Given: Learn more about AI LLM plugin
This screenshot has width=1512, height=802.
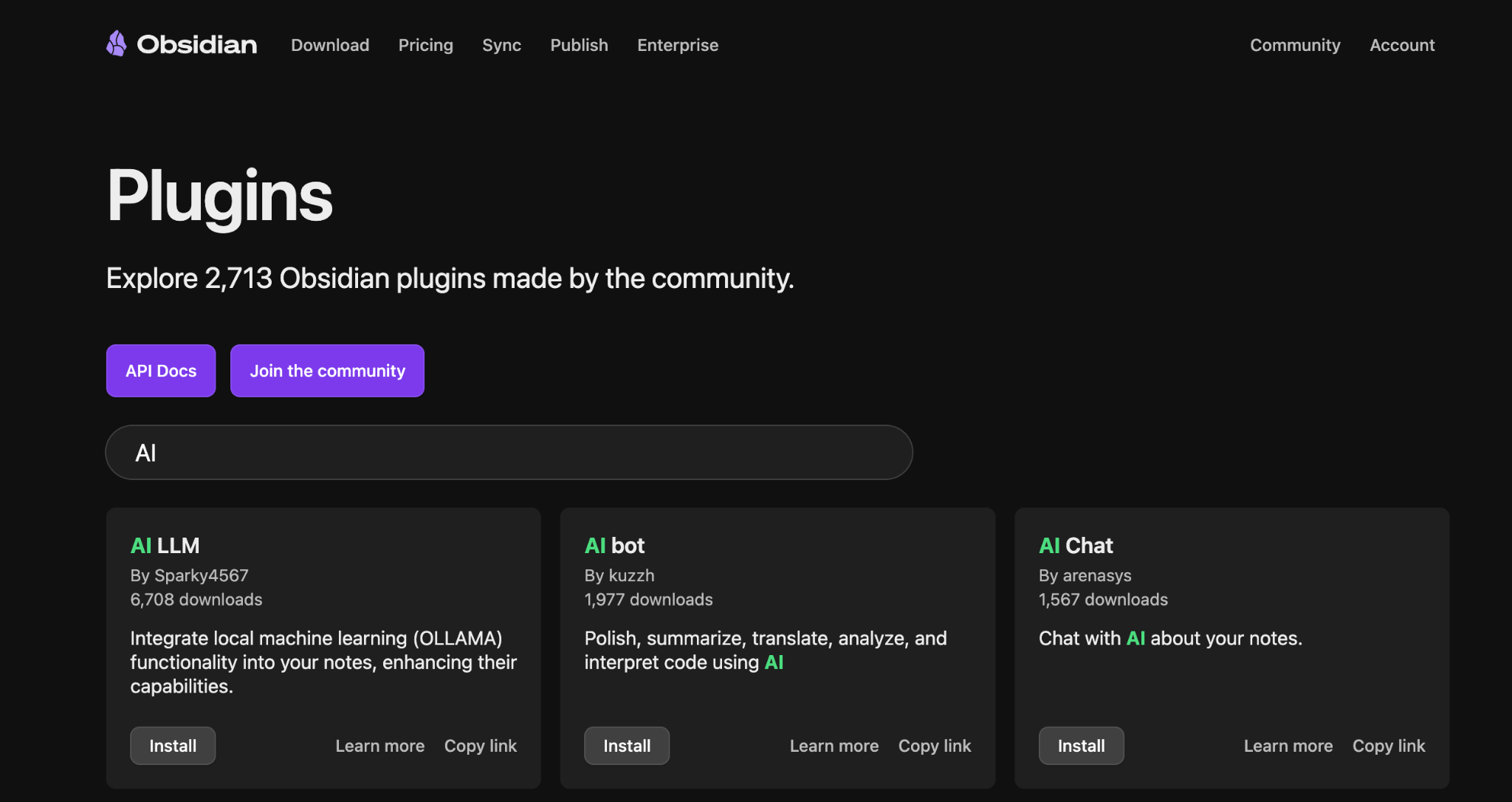Looking at the screenshot, I should [379, 746].
